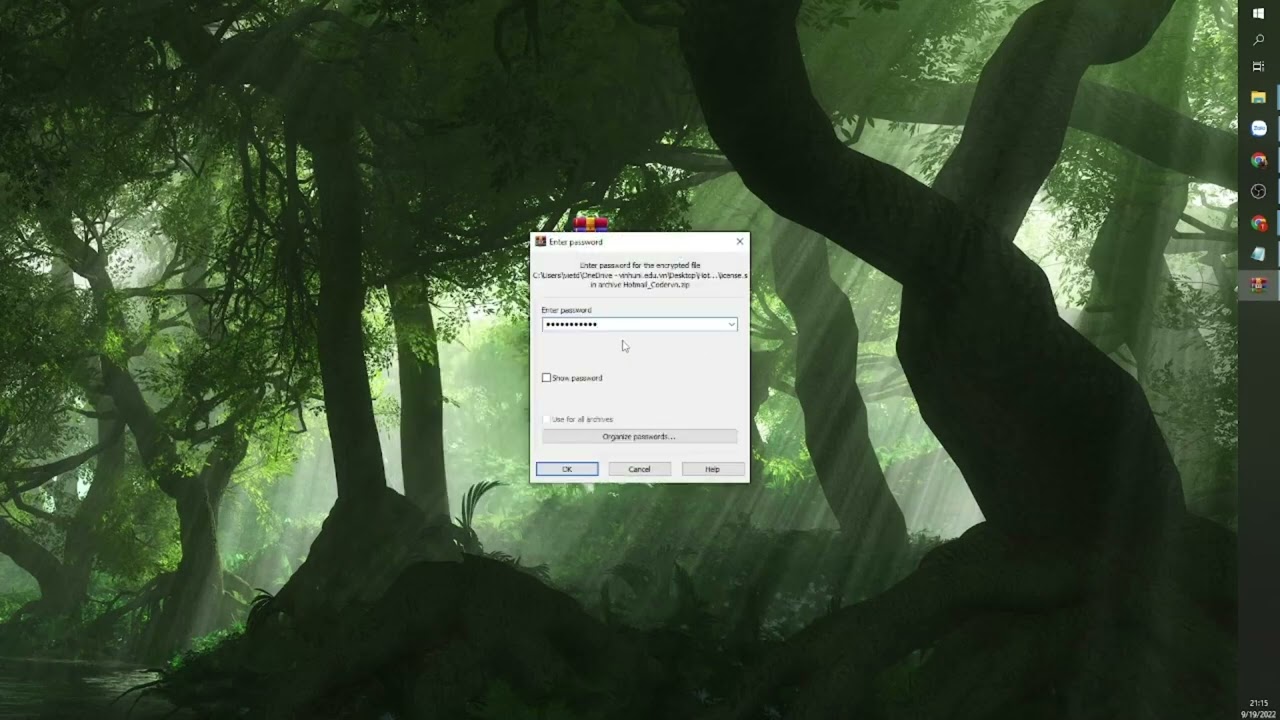Expand the Enter password dropdown arrow

click(x=731, y=324)
